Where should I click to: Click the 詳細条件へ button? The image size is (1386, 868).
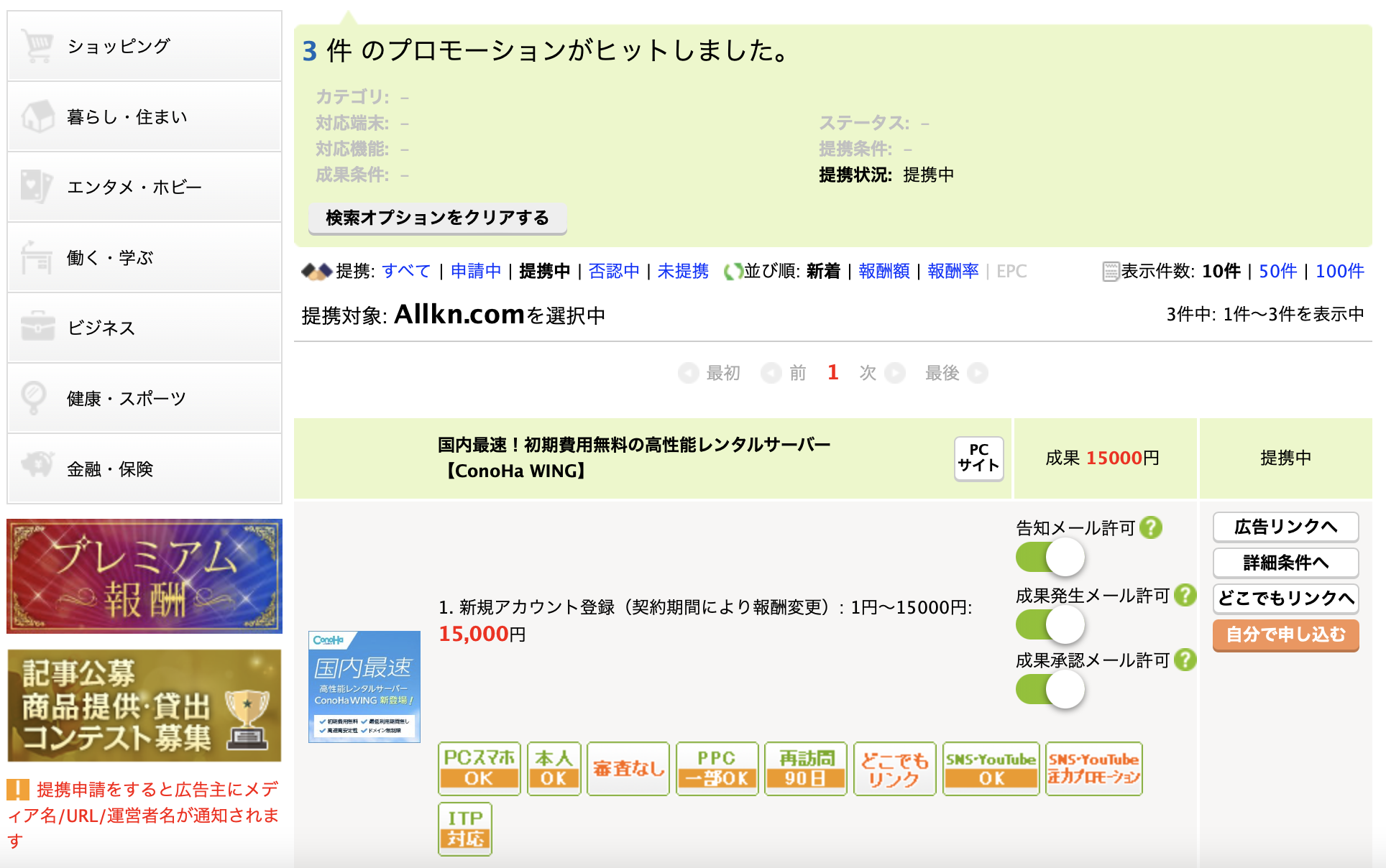[1285, 563]
